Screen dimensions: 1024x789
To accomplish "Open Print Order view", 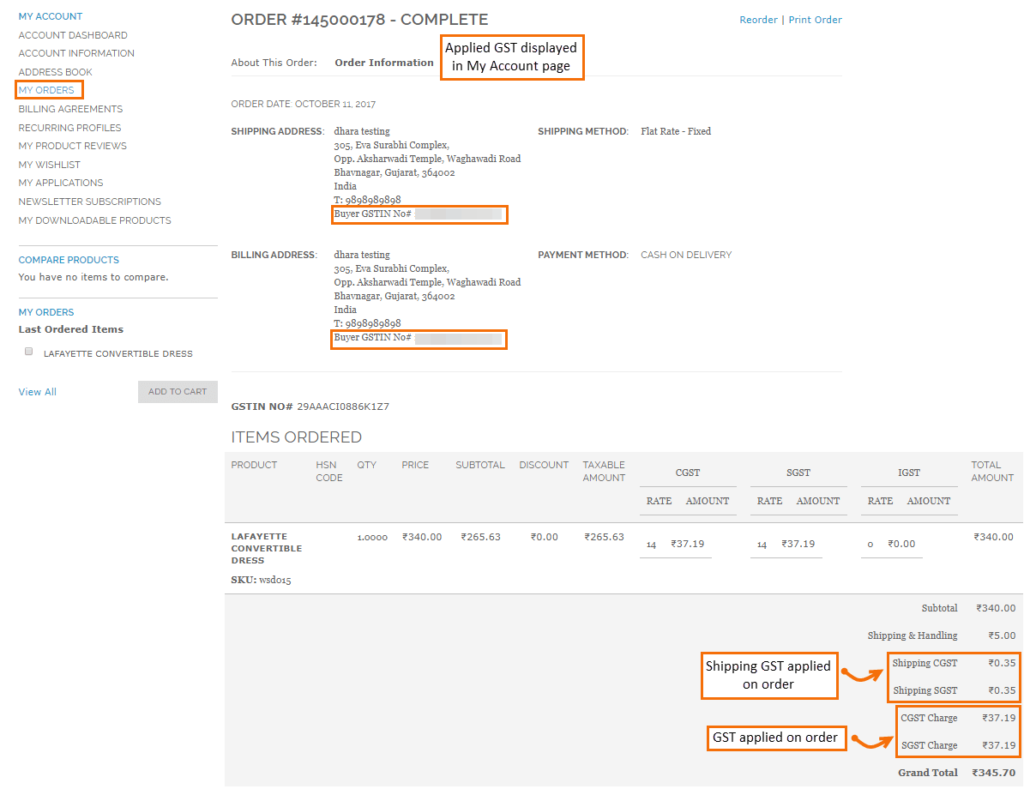I will coord(814,19).
